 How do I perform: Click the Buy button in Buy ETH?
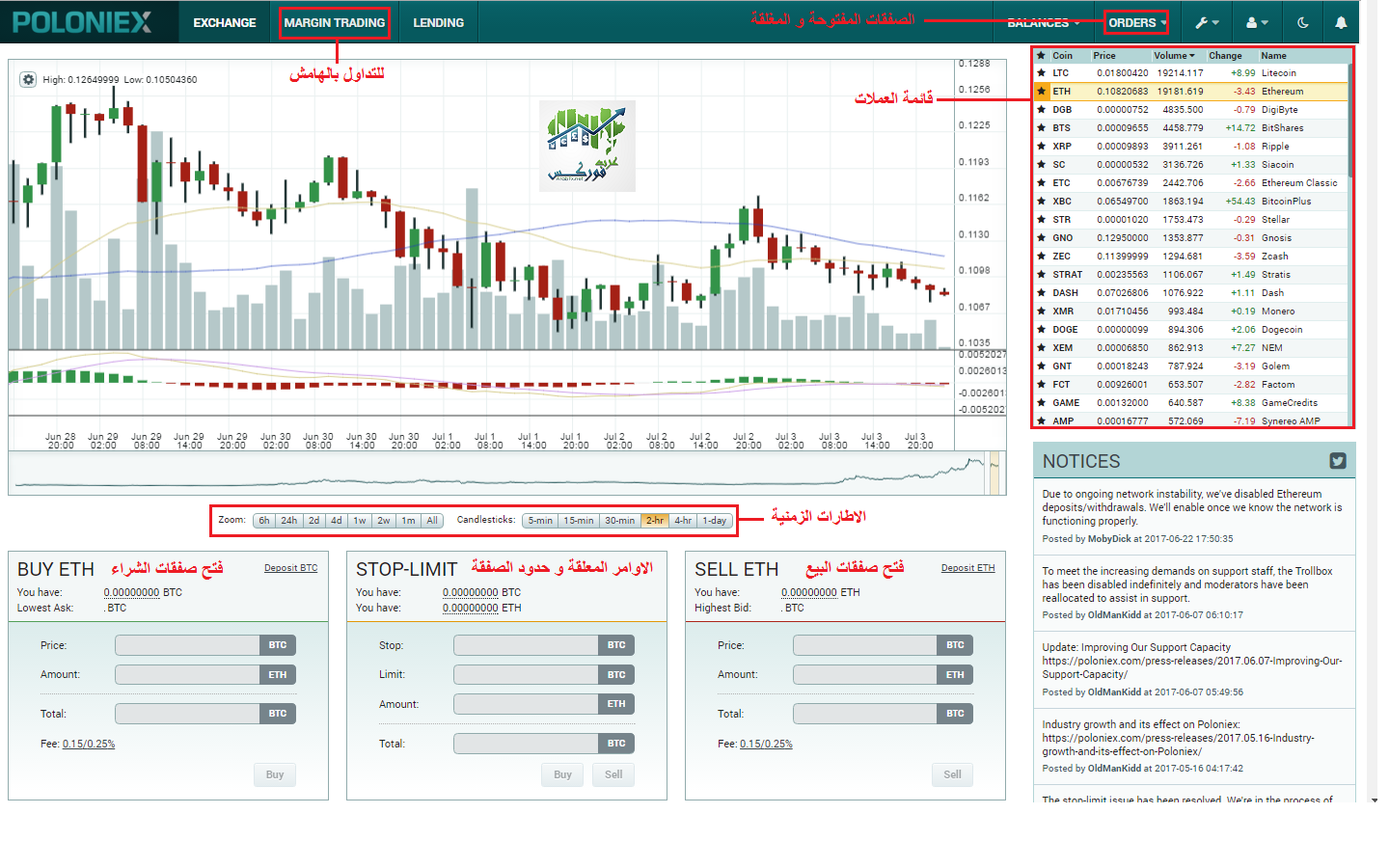275,774
